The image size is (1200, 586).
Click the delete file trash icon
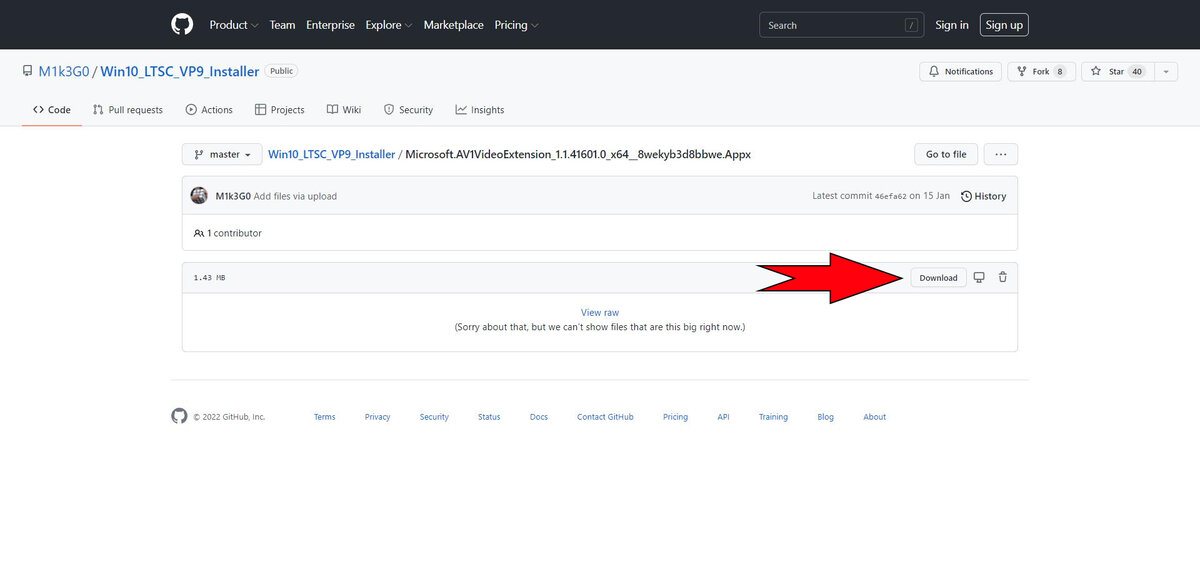pos(1003,277)
